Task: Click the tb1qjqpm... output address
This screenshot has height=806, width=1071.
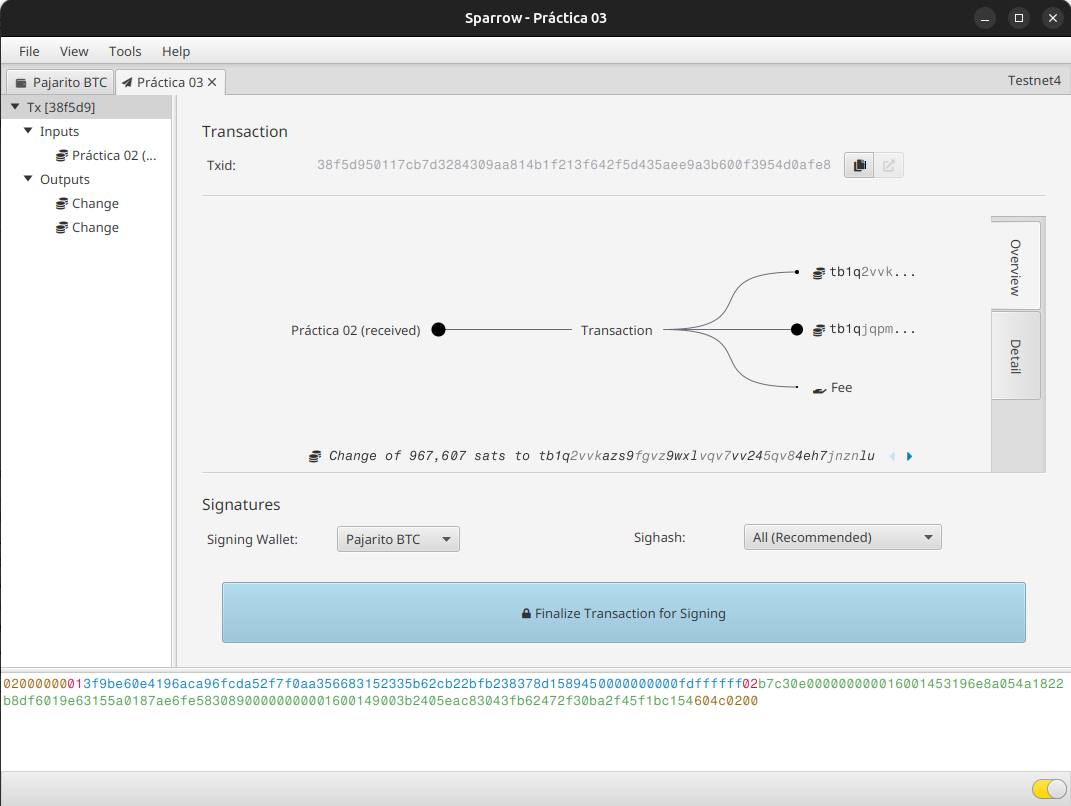Action: point(872,329)
